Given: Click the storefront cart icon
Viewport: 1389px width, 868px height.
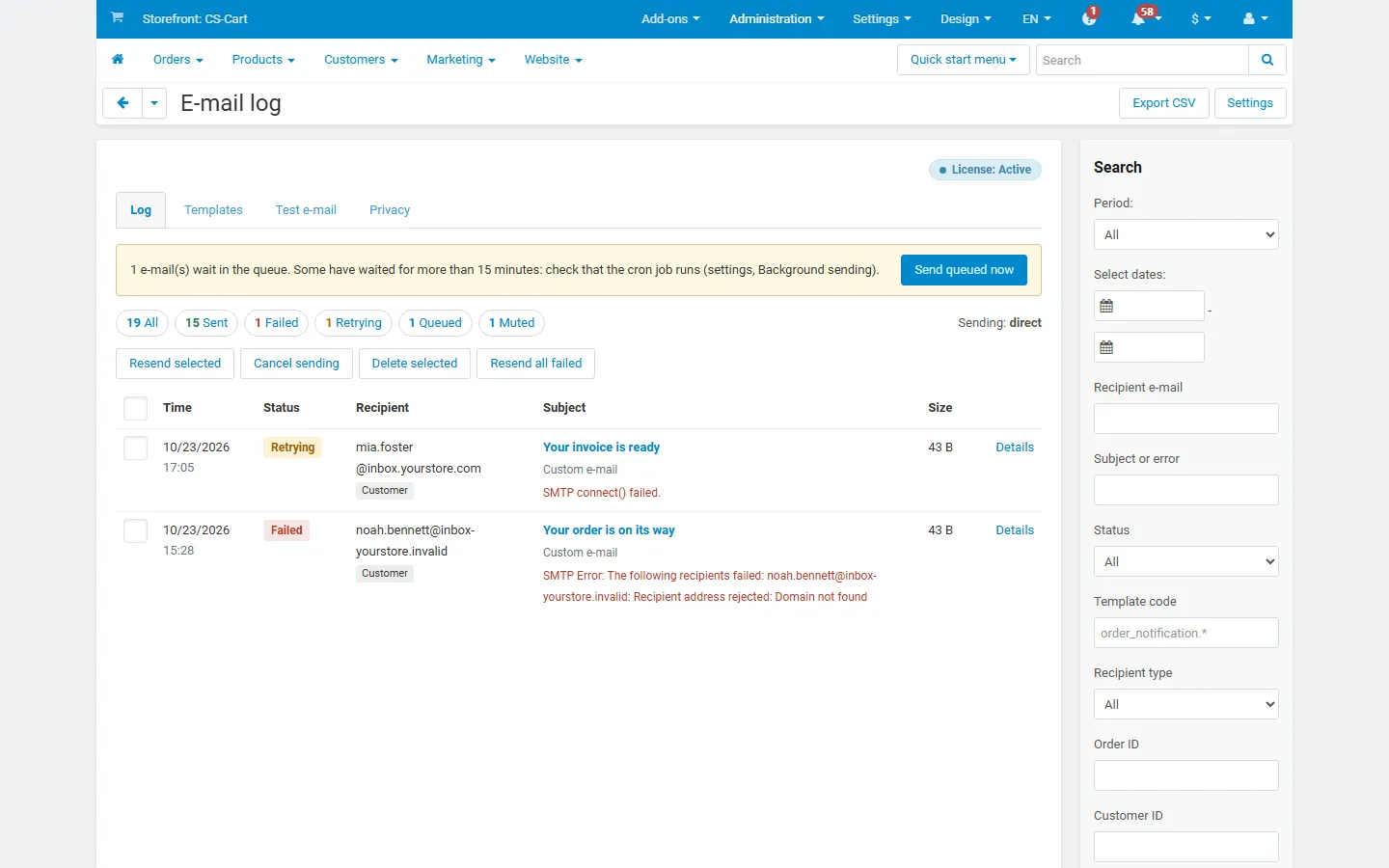Looking at the screenshot, I should tap(117, 17).
